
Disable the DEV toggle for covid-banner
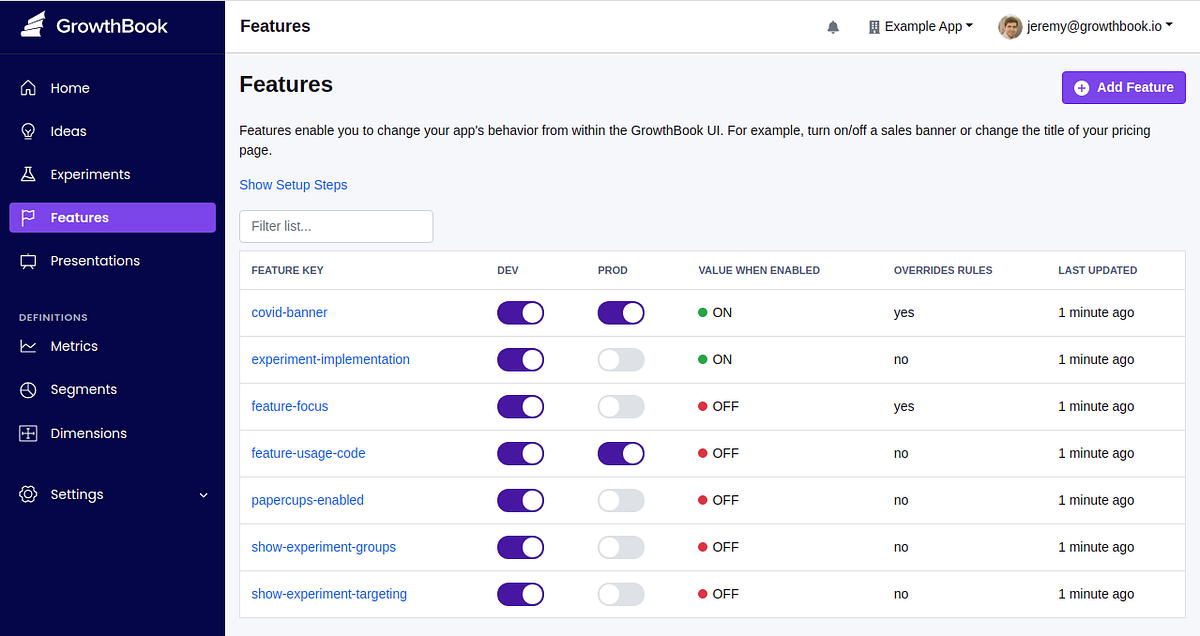520,312
